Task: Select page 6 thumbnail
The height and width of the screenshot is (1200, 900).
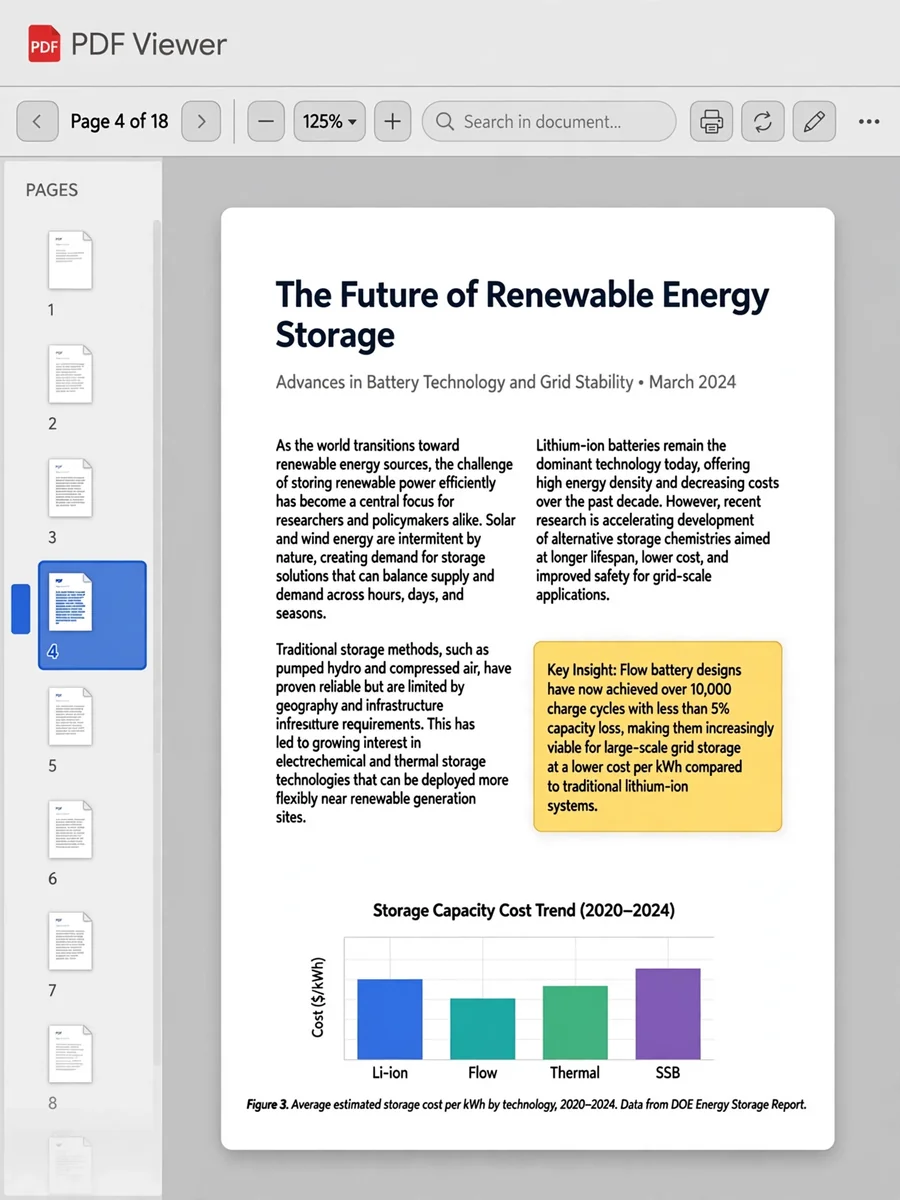Action: point(71,829)
